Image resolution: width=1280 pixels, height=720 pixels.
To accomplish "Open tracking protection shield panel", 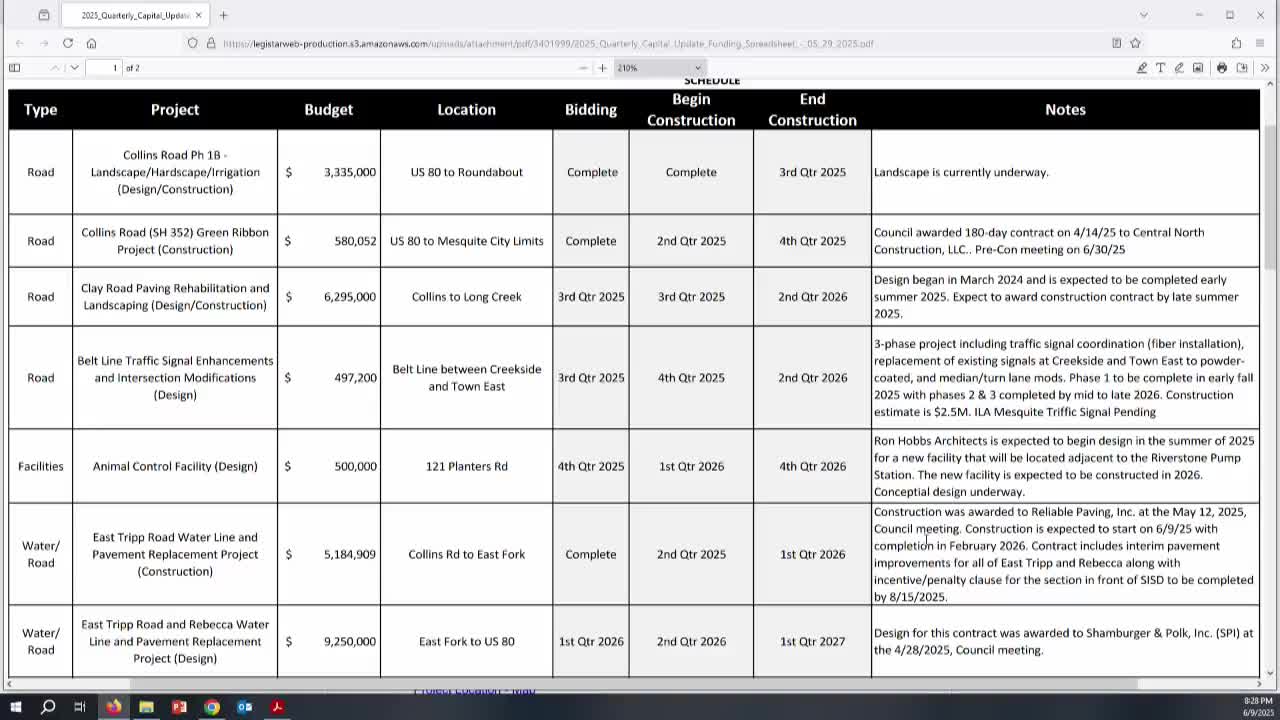I will point(193,43).
